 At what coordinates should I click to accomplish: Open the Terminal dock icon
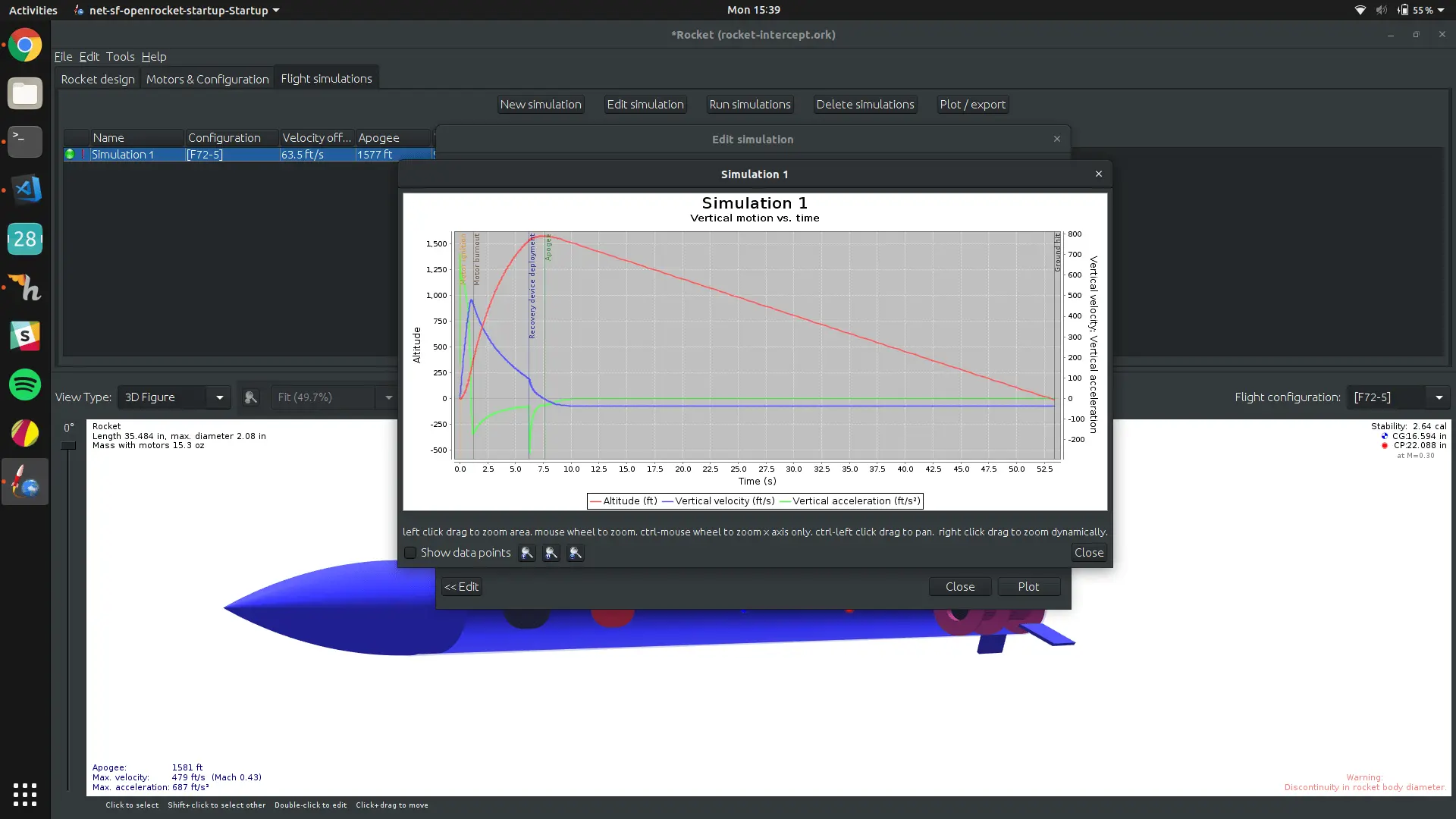(25, 141)
